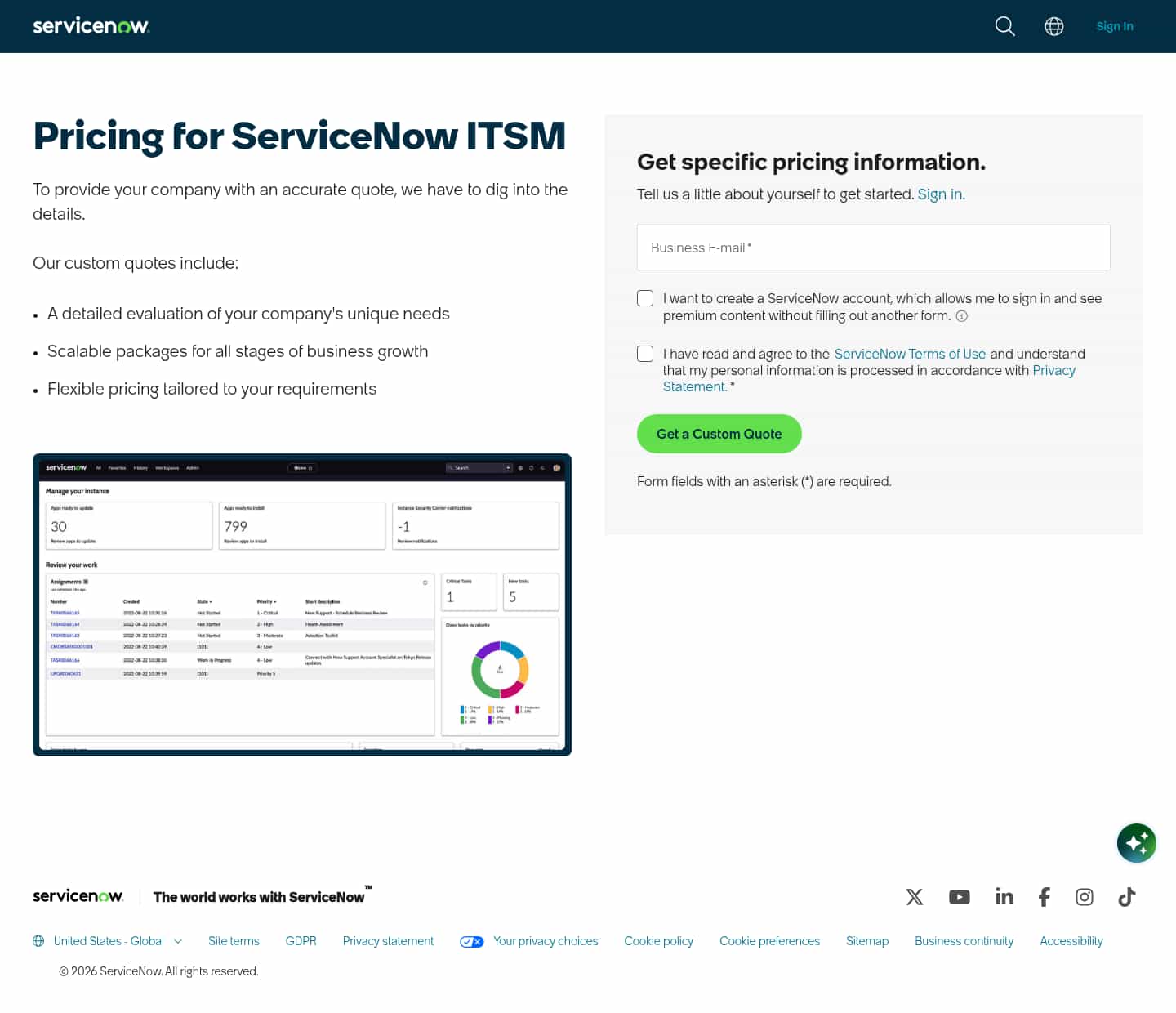Screen dimensions: 1176x1013
Task: Click the 'Pricing for ServiceNow ITSM' heading
Action: tap(300, 136)
